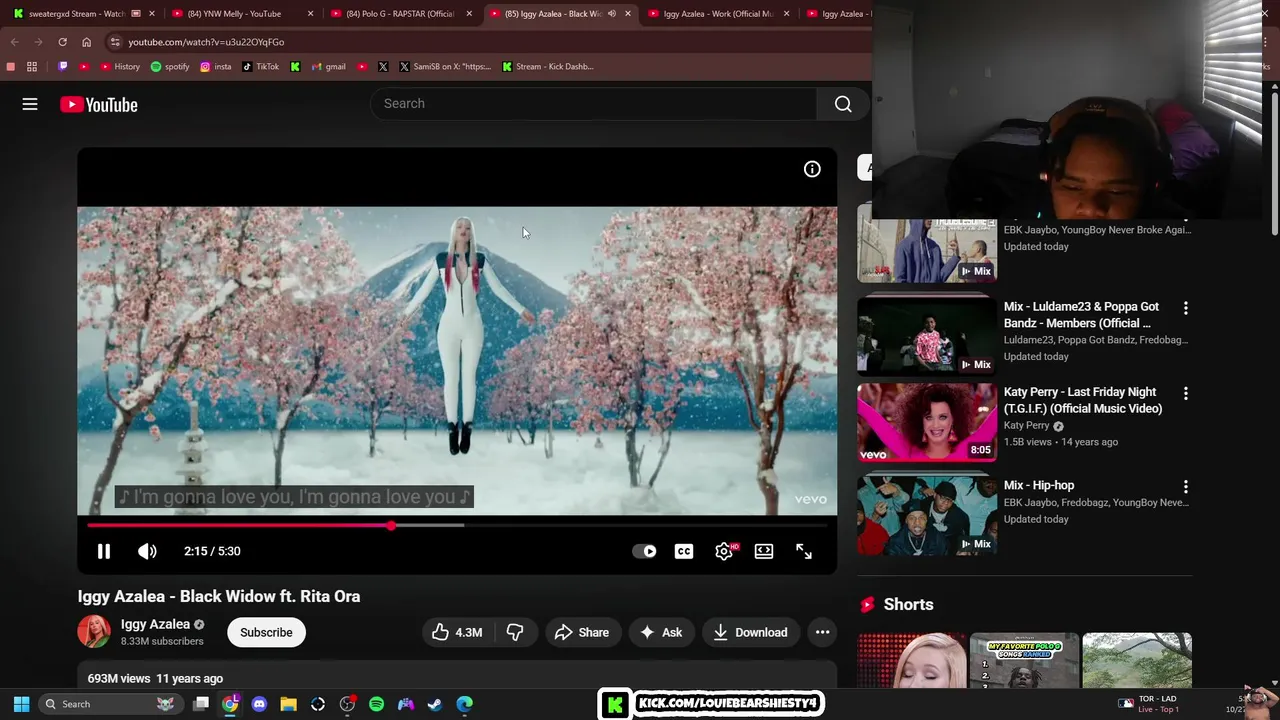1280x720 pixels.
Task: Open the Iggy Azalea channel name link
Action: tap(155, 624)
